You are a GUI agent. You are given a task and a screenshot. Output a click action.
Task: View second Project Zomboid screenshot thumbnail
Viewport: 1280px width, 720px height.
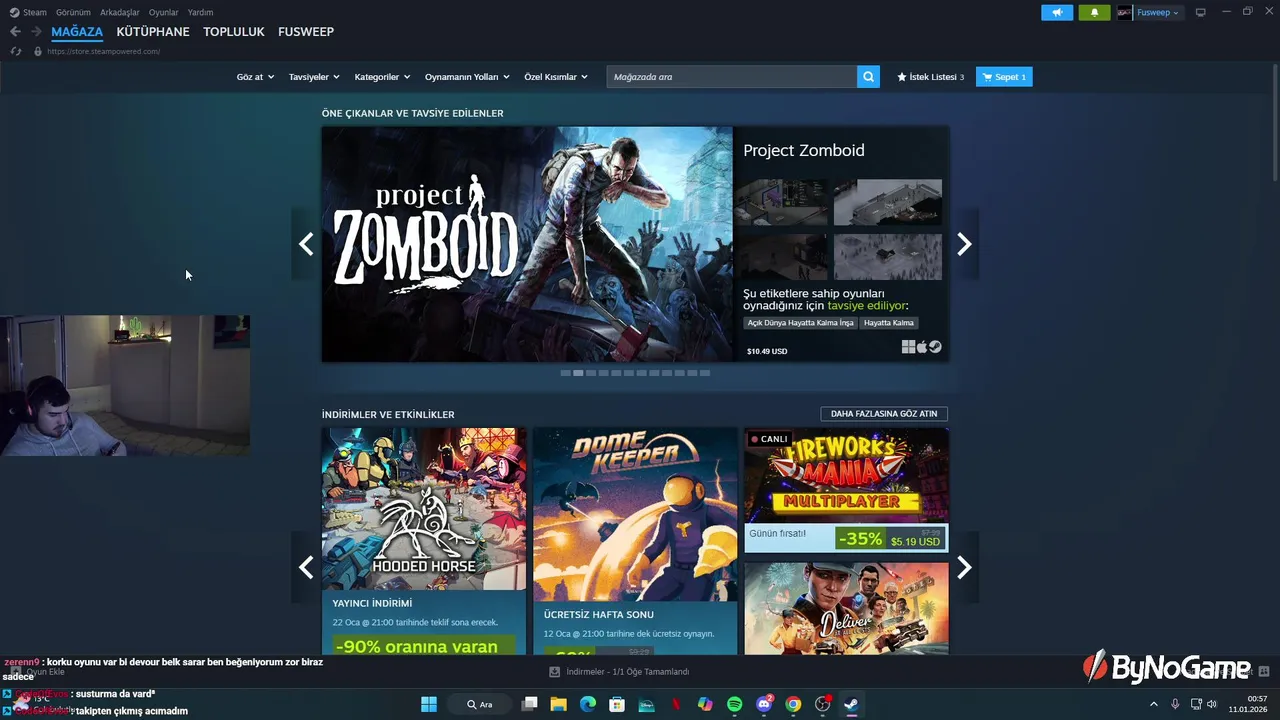click(888, 202)
